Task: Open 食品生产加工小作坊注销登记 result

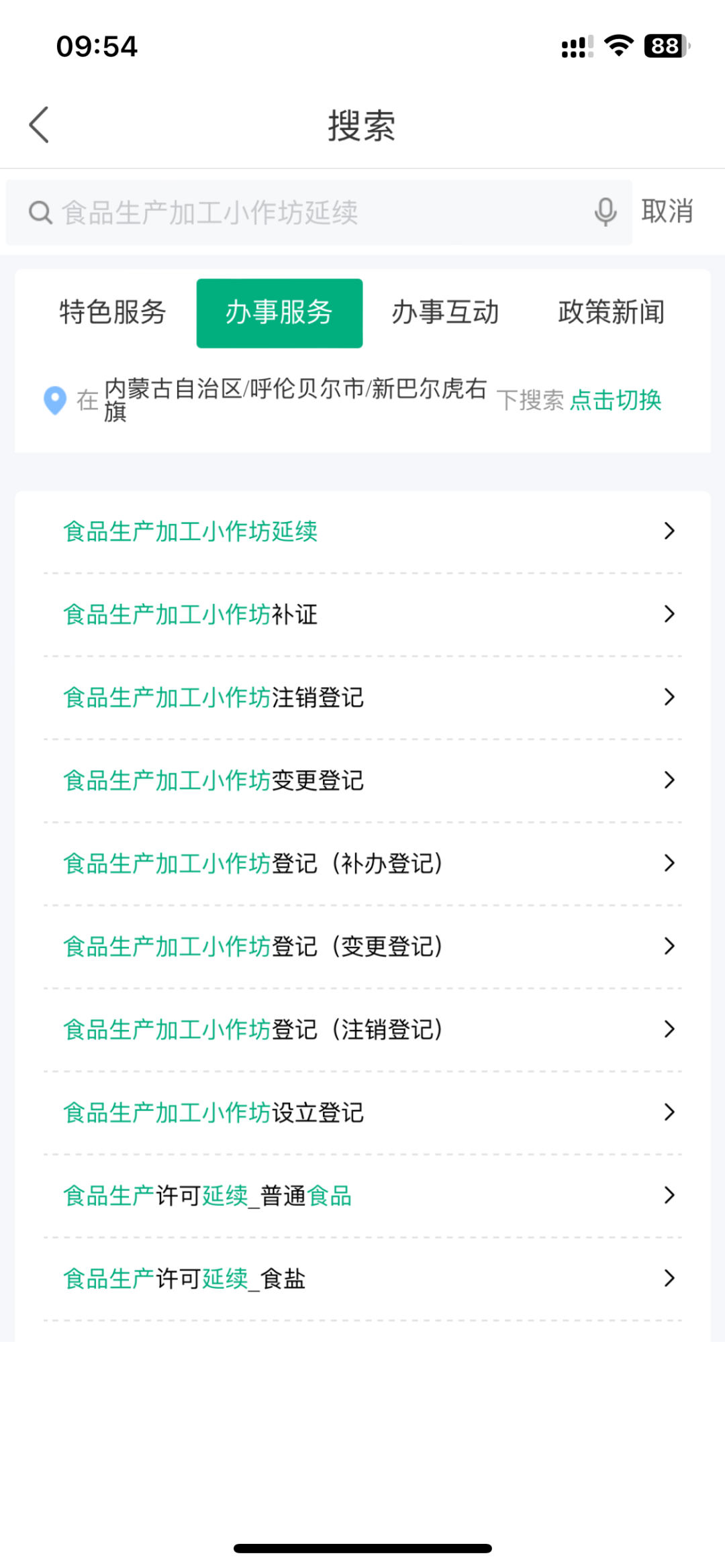Action: 213,697
